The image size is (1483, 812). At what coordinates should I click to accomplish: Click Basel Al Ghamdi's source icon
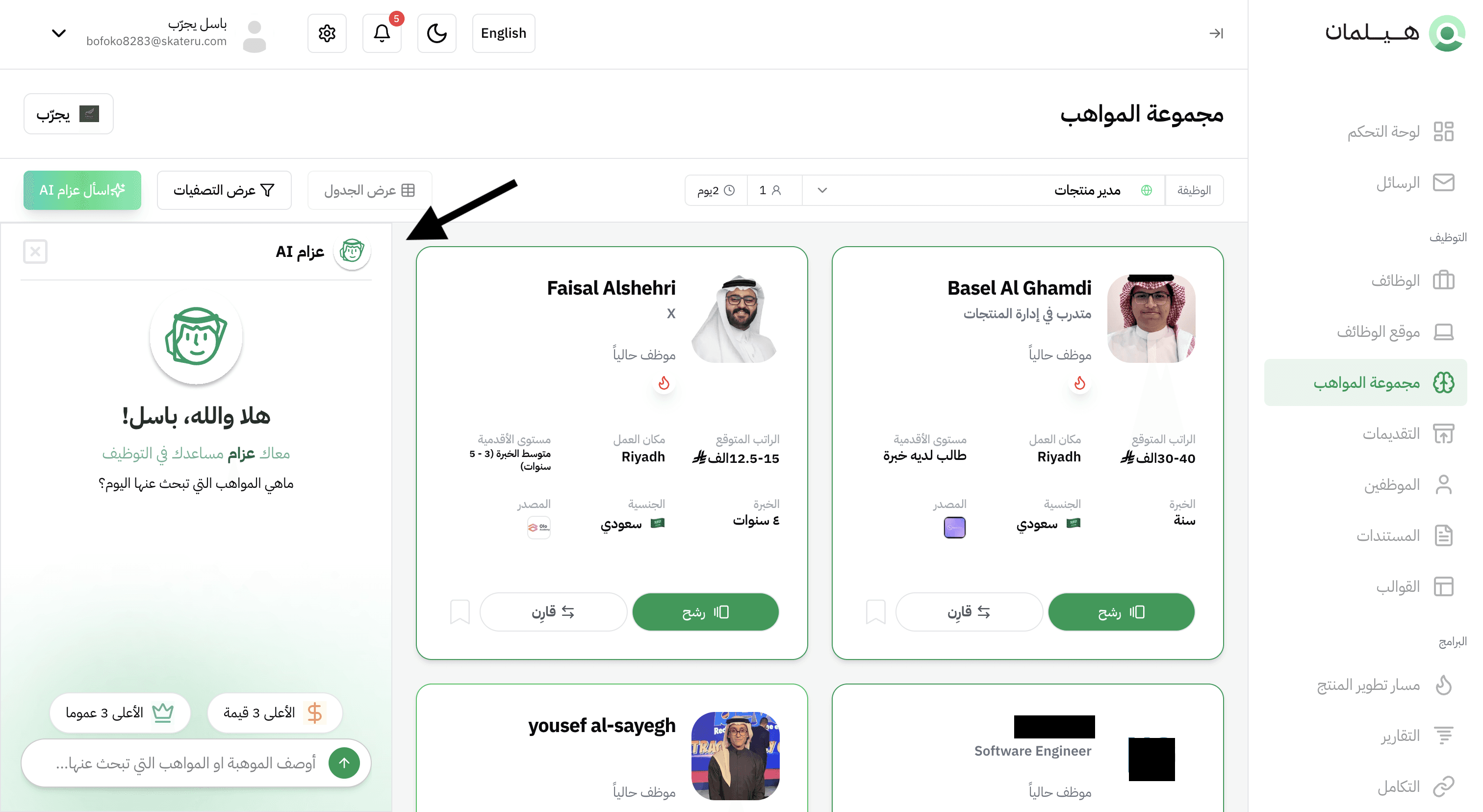[x=954, y=527]
